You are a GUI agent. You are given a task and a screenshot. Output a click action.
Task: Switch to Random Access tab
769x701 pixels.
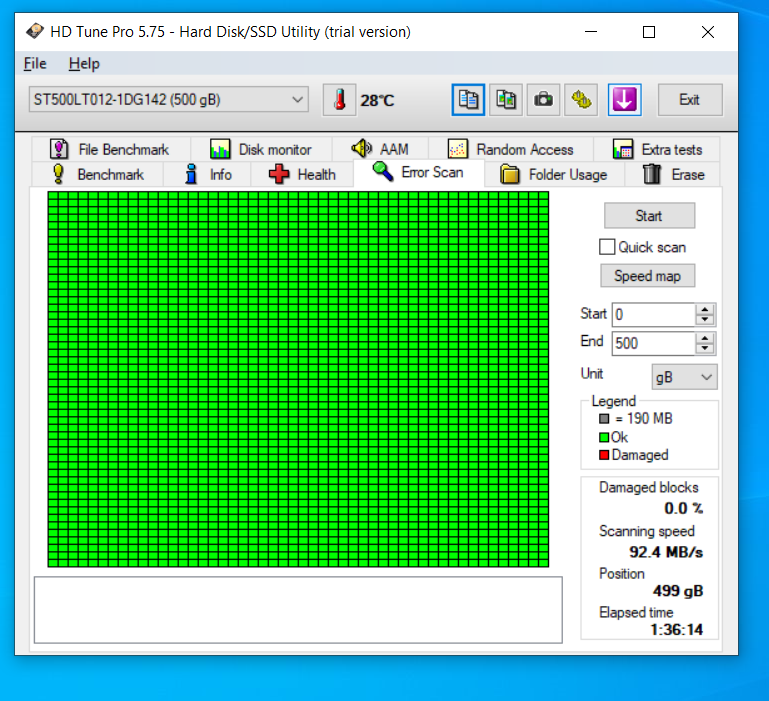(511, 149)
